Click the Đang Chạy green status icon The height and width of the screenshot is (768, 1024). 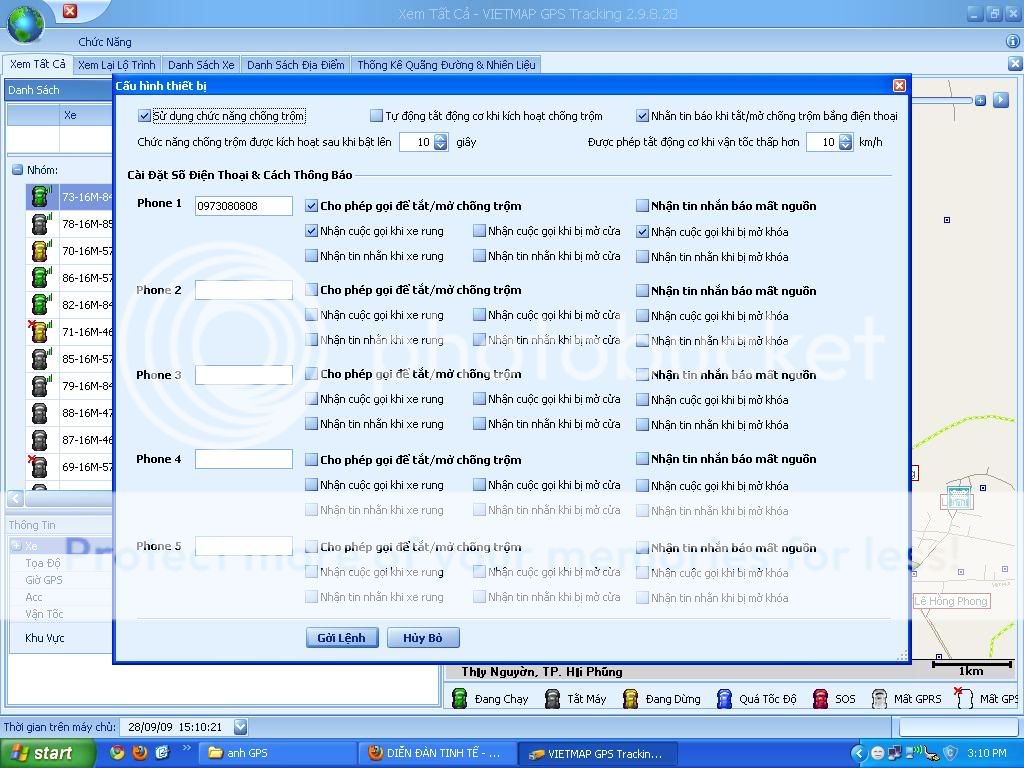[460, 699]
